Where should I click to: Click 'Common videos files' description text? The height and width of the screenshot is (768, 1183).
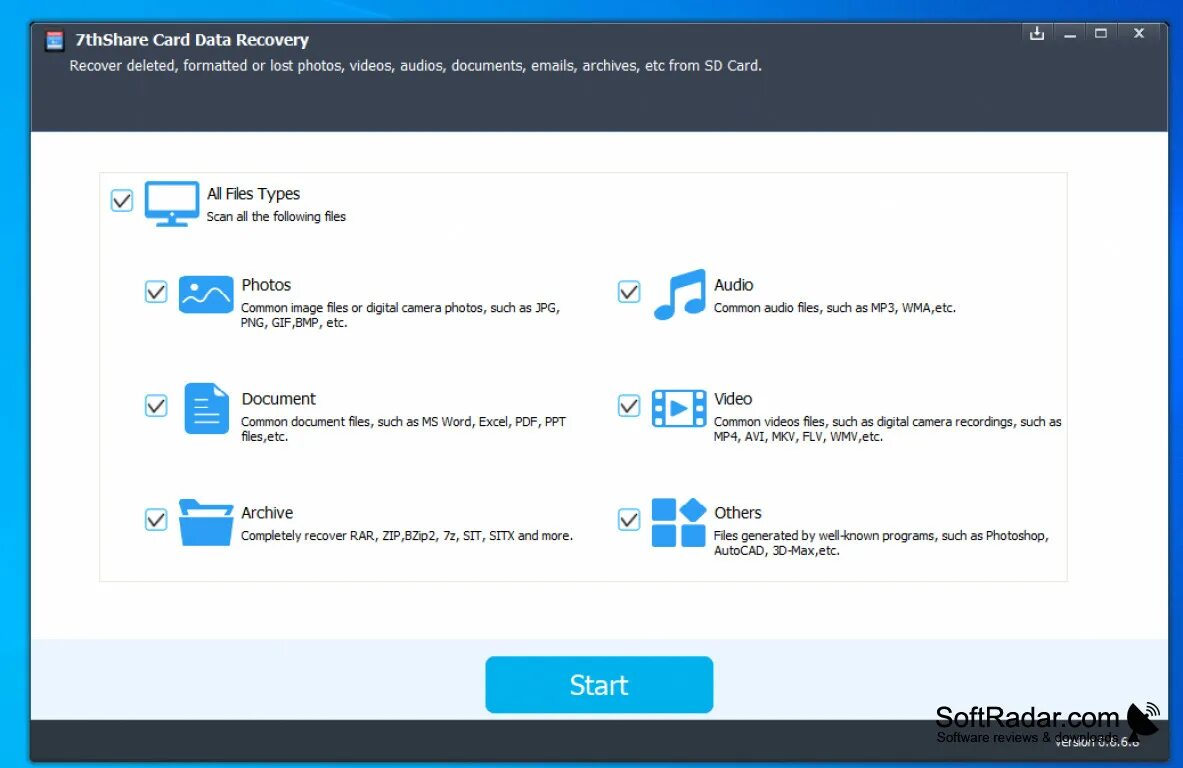pyautogui.click(x=887, y=429)
